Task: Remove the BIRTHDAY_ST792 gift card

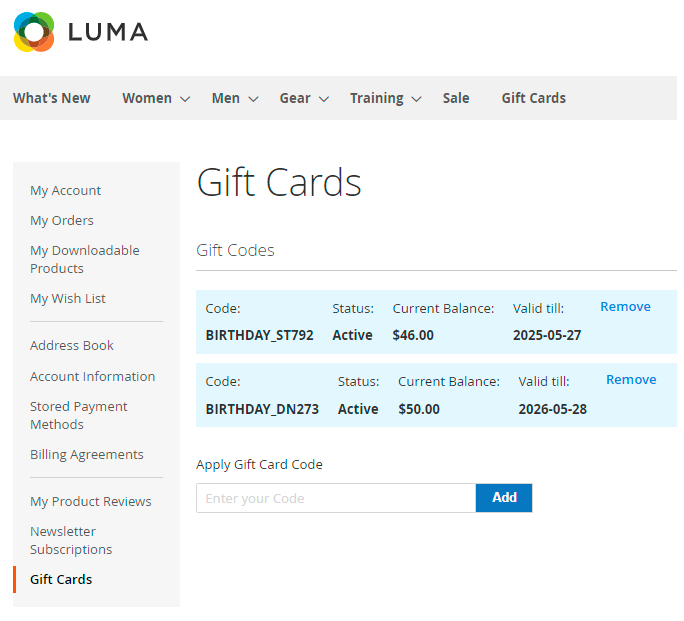Action: [x=625, y=307]
